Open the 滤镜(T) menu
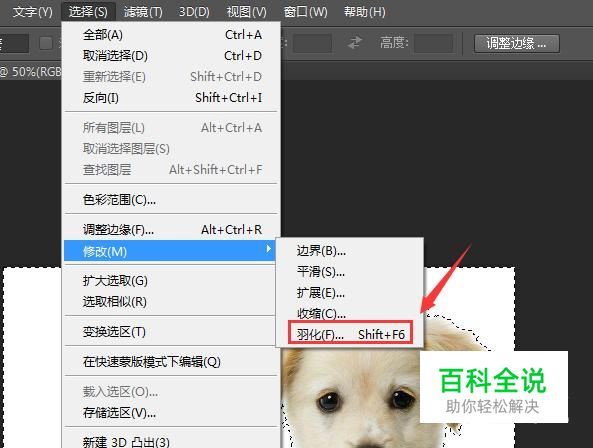 point(143,12)
